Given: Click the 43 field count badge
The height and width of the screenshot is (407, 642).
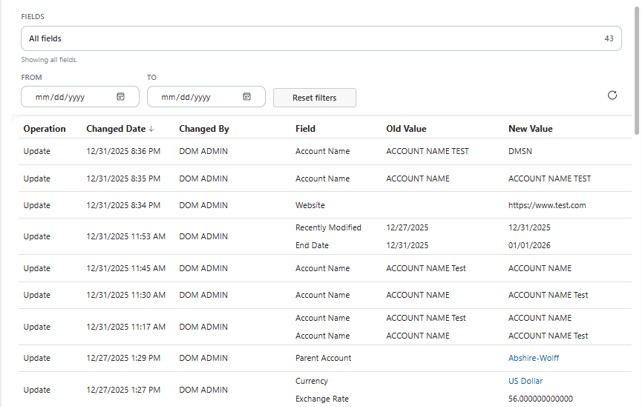Looking at the screenshot, I should coord(609,38).
